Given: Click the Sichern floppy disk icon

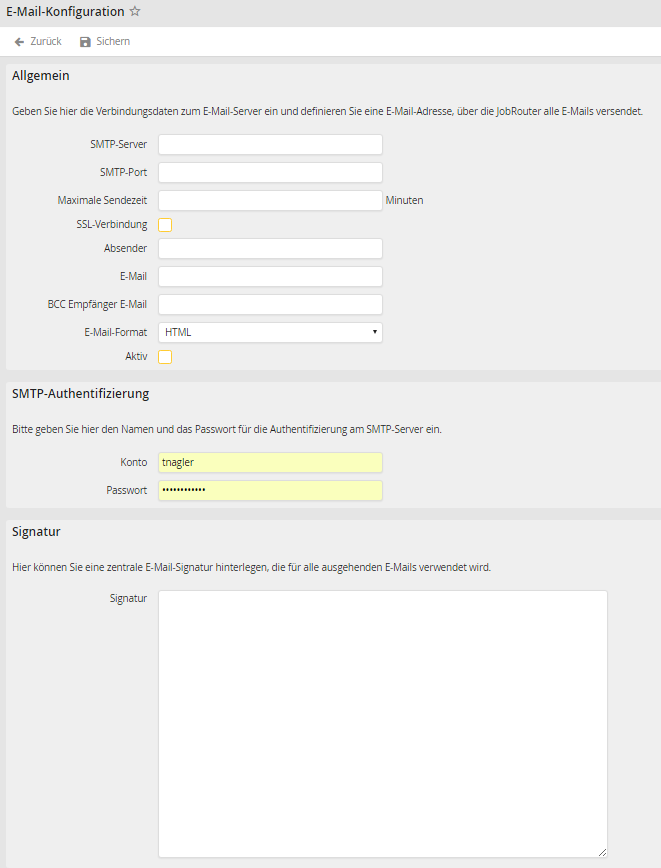Looking at the screenshot, I should [85, 42].
